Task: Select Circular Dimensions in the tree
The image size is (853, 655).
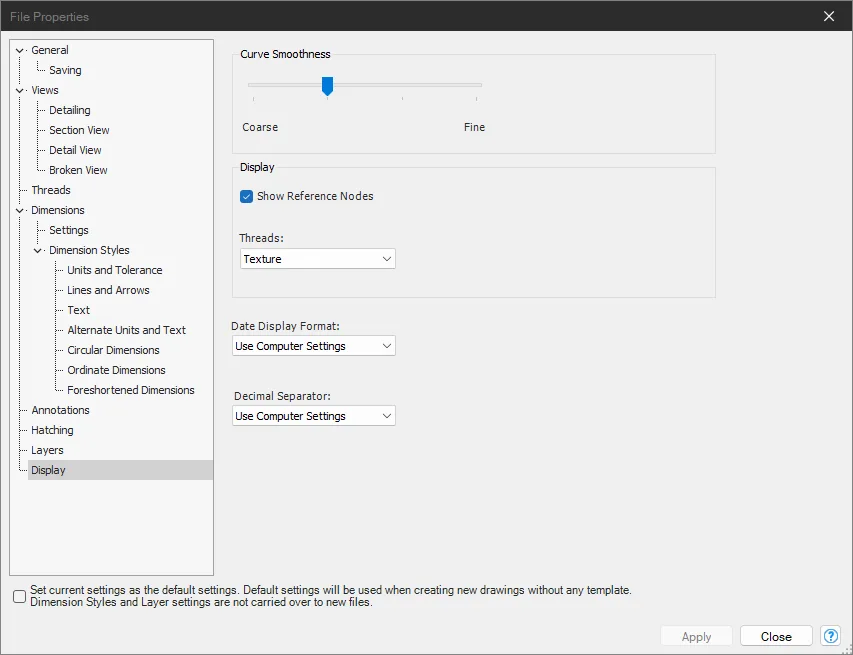Action: pos(113,350)
